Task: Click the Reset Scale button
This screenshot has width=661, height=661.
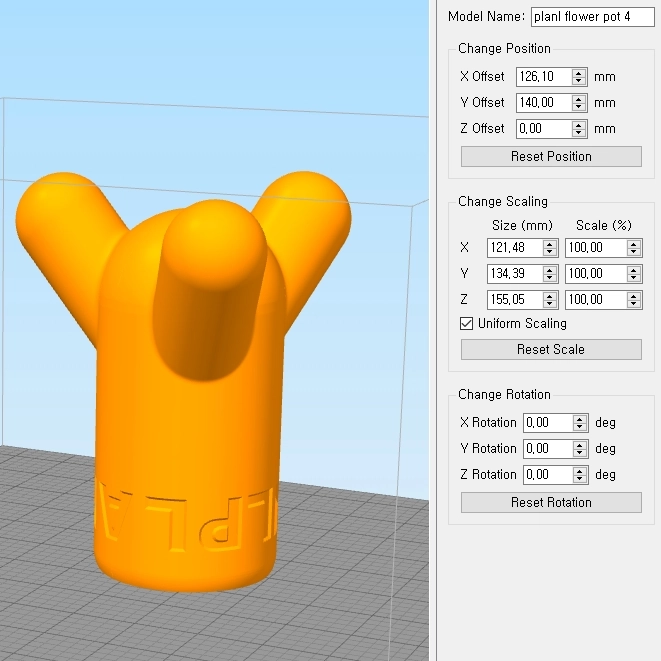Action: pos(551,349)
